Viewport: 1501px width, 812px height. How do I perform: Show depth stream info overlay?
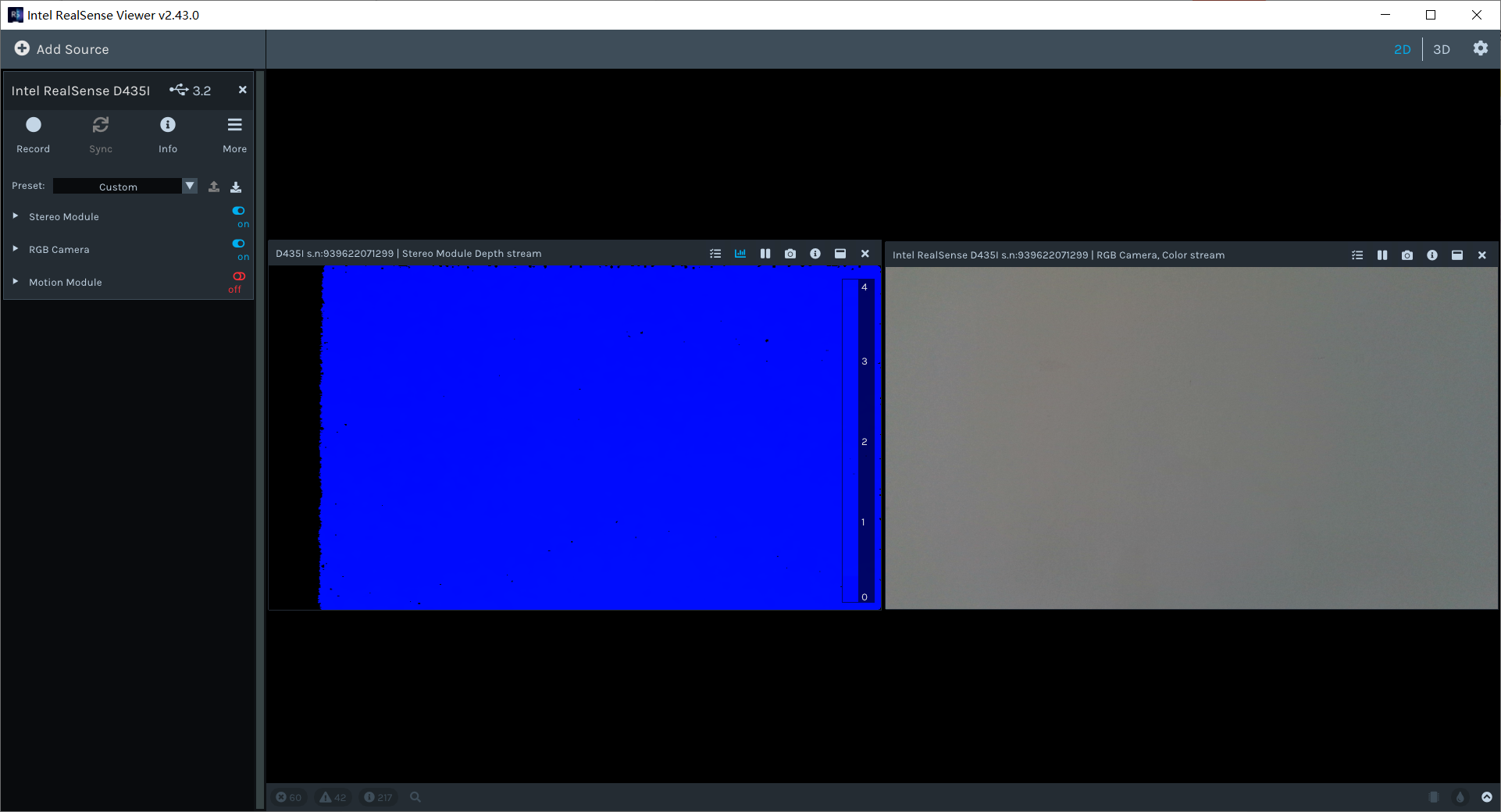pyautogui.click(x=815, y=254)
